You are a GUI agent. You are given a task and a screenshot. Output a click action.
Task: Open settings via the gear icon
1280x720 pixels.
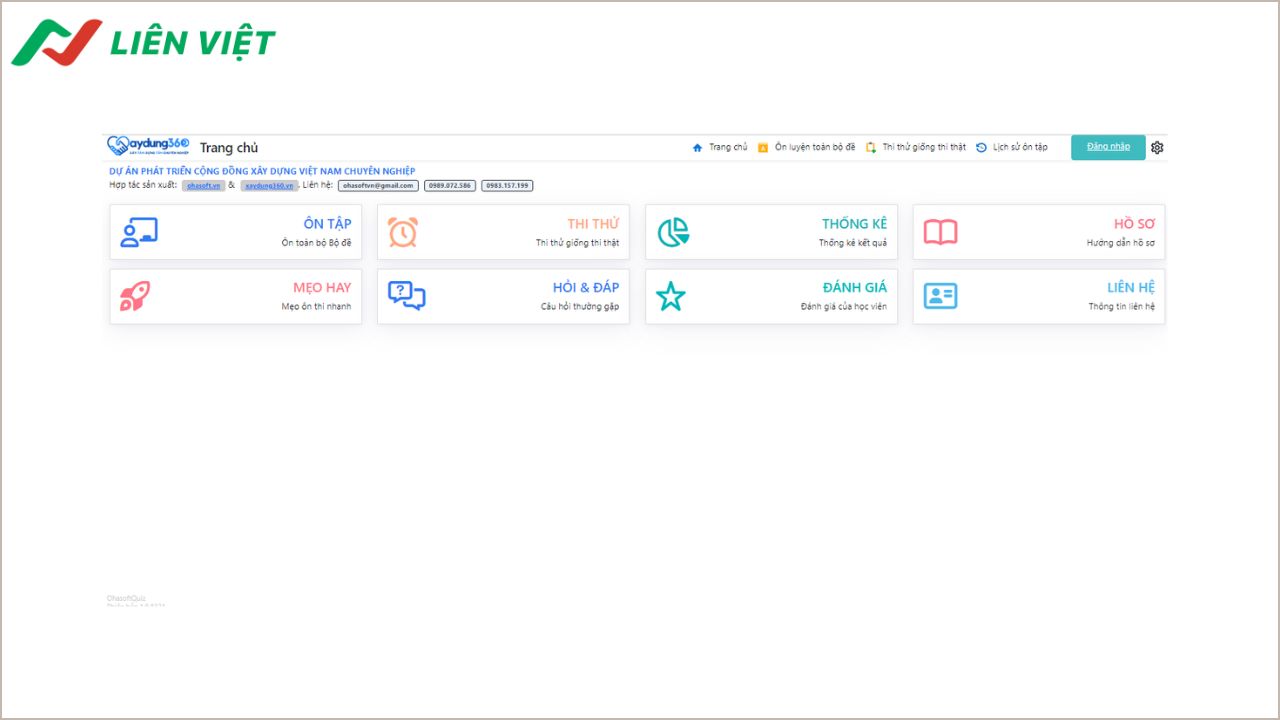point(1157,147)
